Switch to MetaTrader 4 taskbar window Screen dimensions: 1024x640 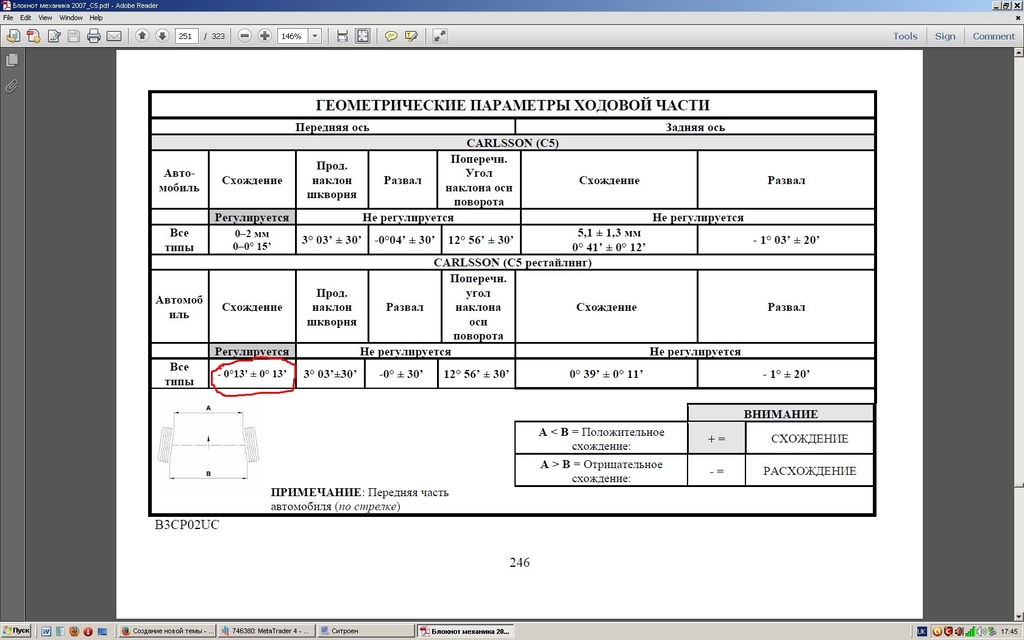point(266,631)
